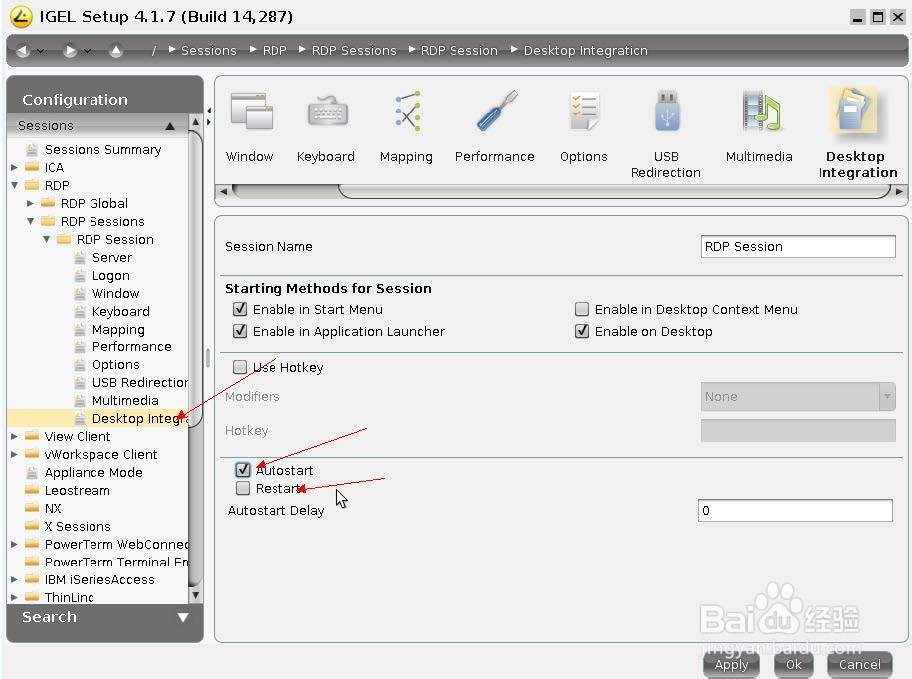Click the X Sessions folder icon
The image size is (912, 679).
click(x=32, y=526)
